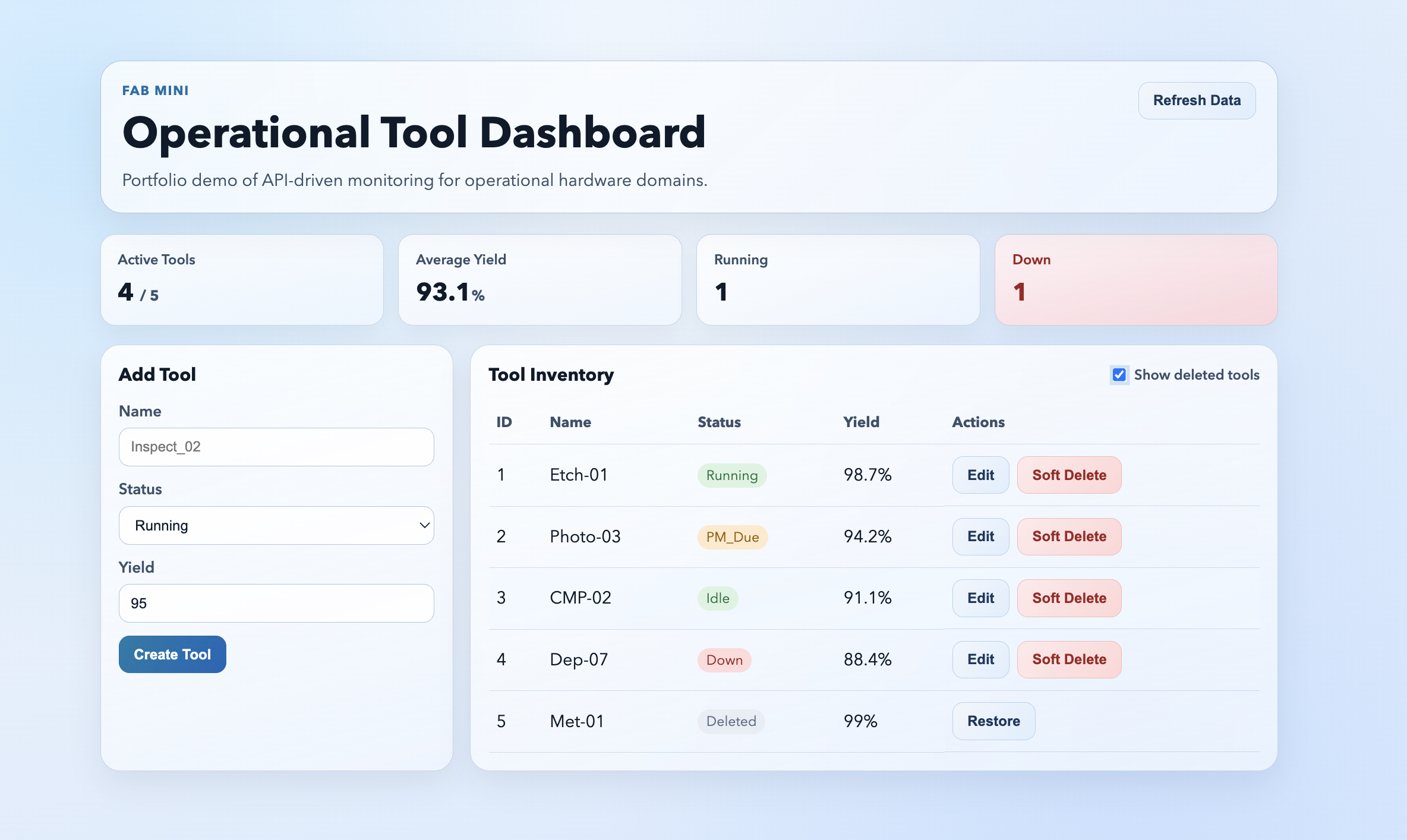The height and width of the screenshot is (840, 1407).
Task: Restore the deleted Met-01 tool
Action: click(993, 721)
